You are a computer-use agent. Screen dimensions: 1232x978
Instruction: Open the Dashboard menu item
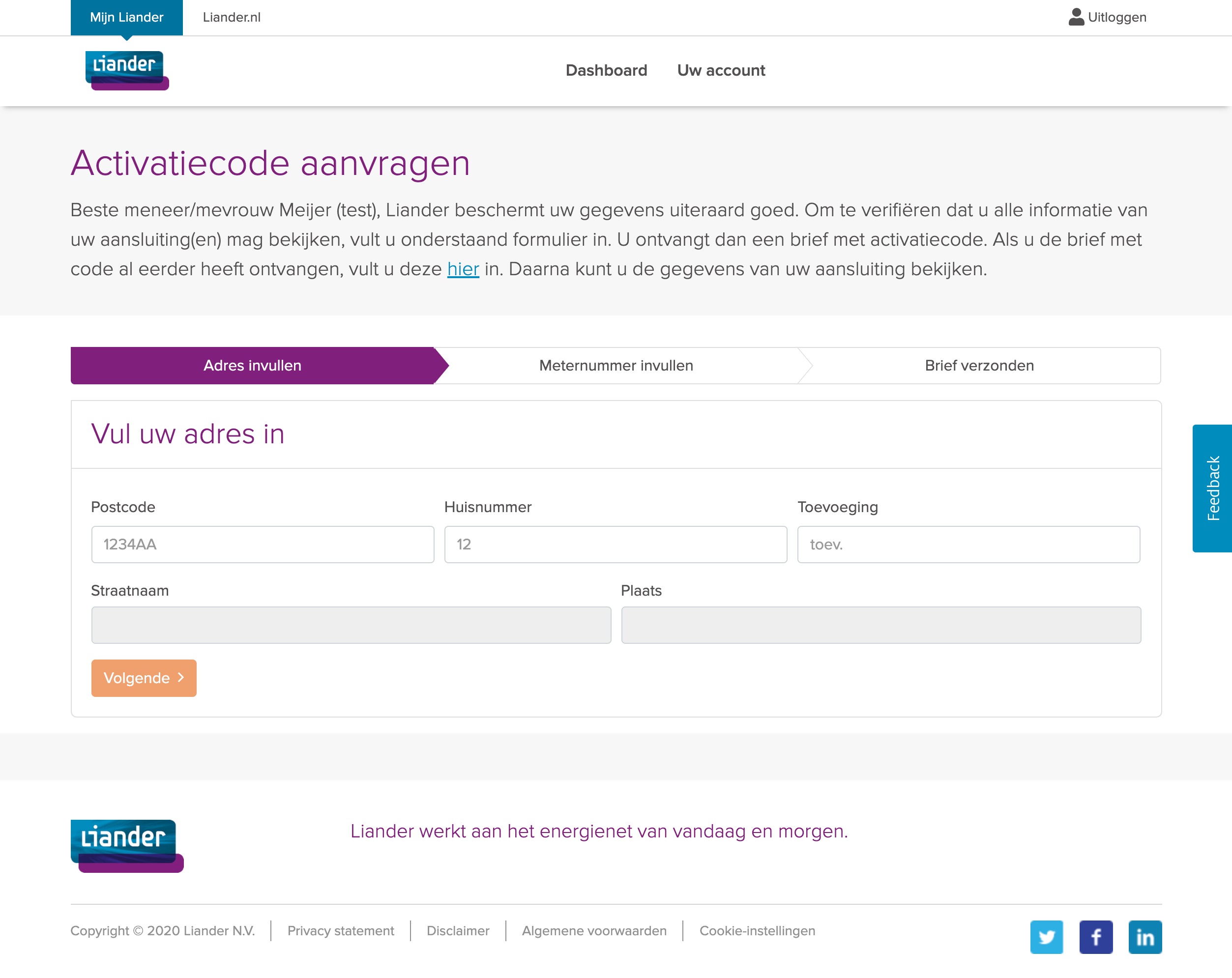[606, 70]
